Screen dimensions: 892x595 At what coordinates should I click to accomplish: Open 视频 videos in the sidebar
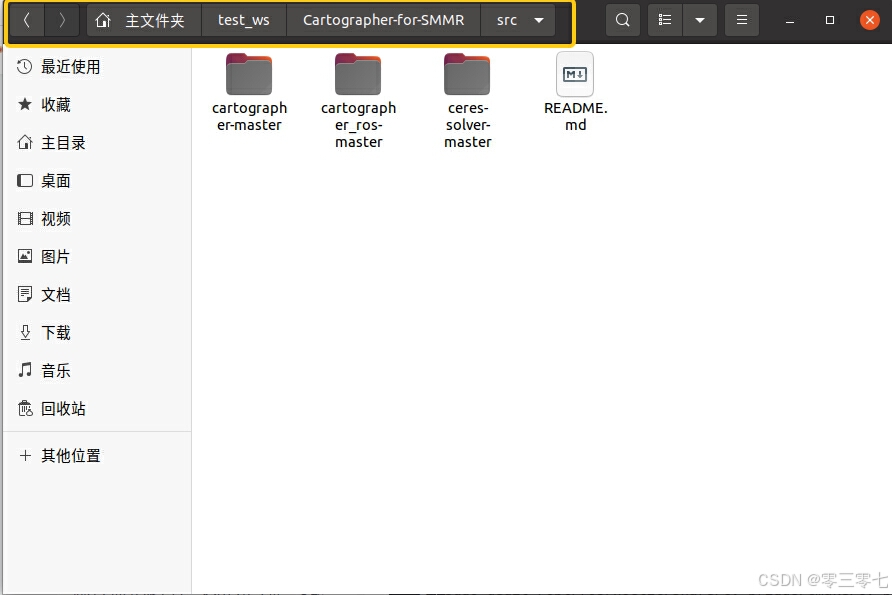pyautogui.click(x=97, y=219)
